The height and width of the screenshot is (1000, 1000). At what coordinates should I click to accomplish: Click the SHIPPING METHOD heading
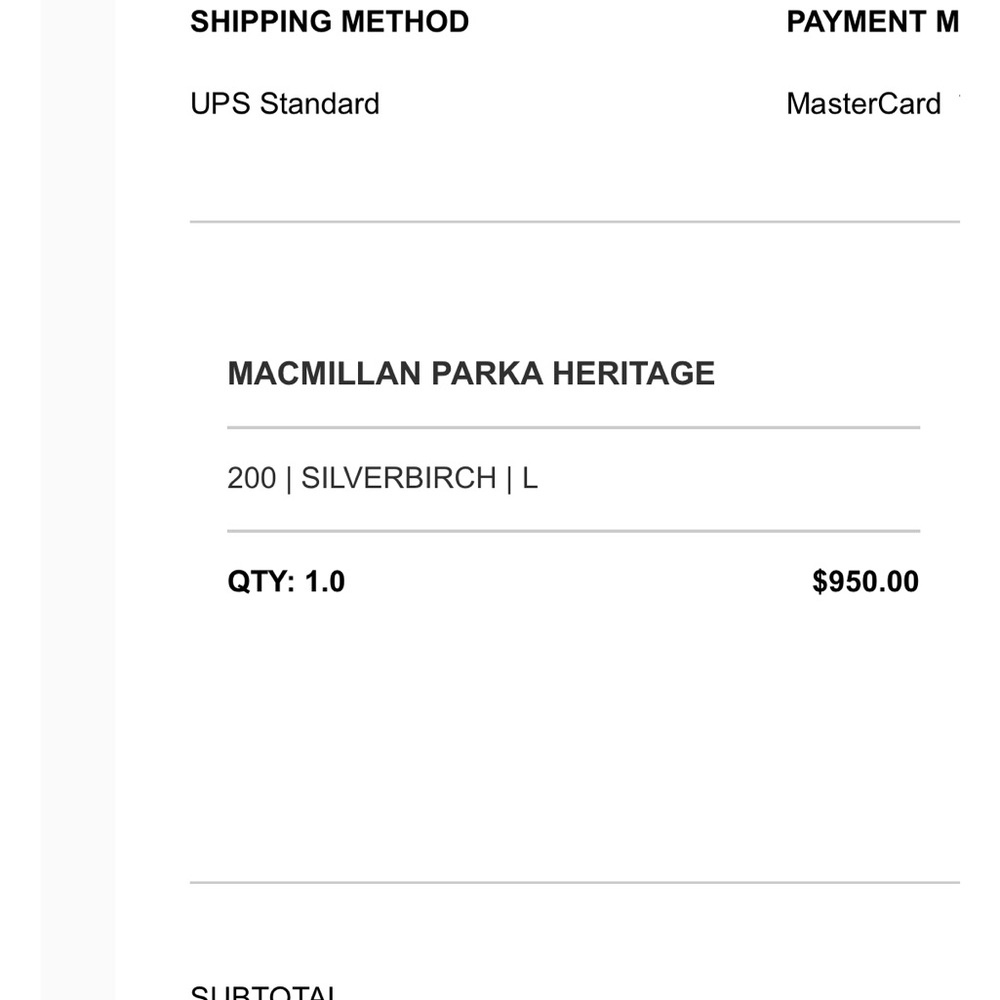329,22
